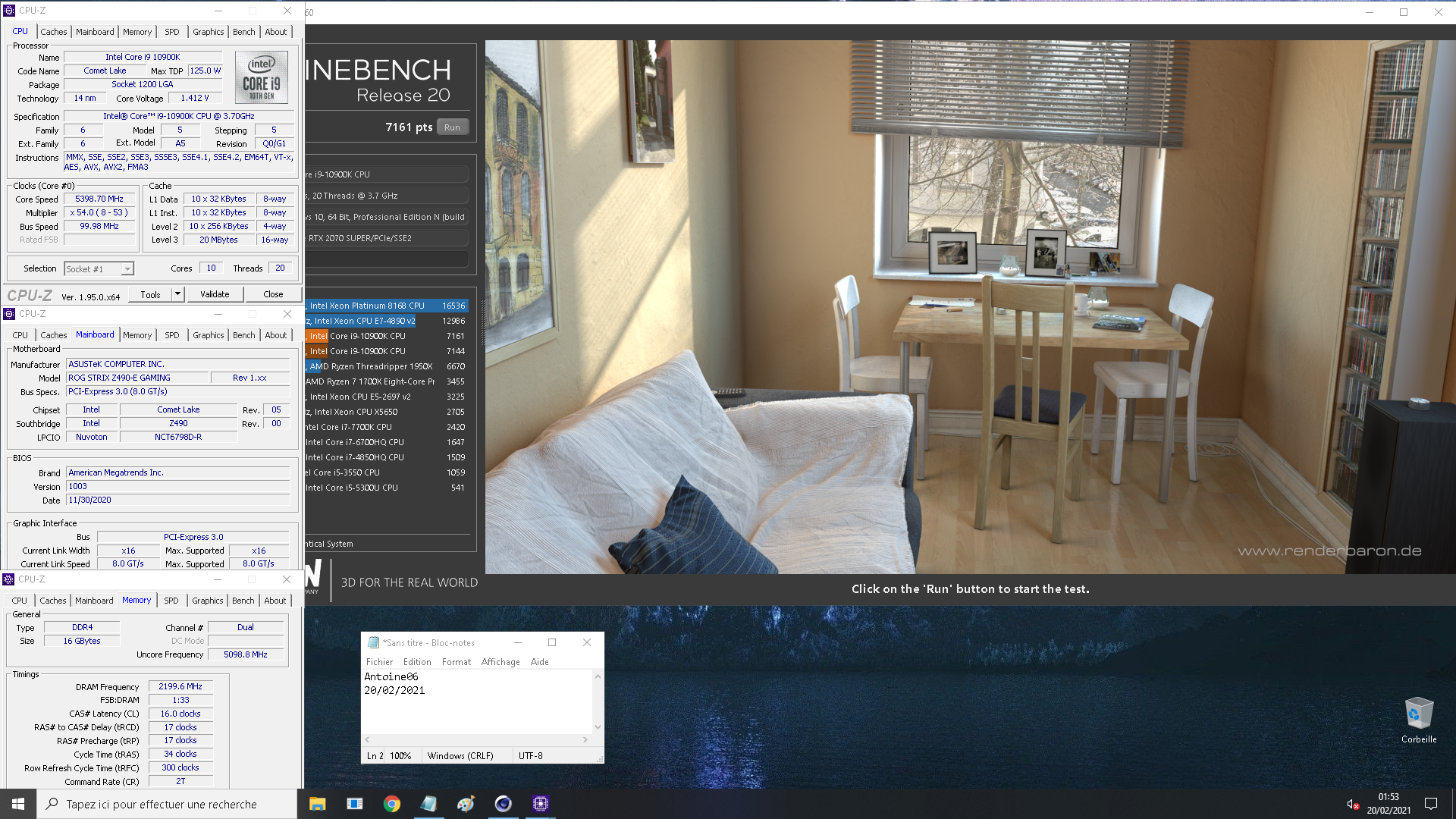Viewport: 1456px width, 819px height.
Task: Select the Intel Xeon Platinum 8168 ranking row
Action: pyautogui.click(x=387, y=306)
